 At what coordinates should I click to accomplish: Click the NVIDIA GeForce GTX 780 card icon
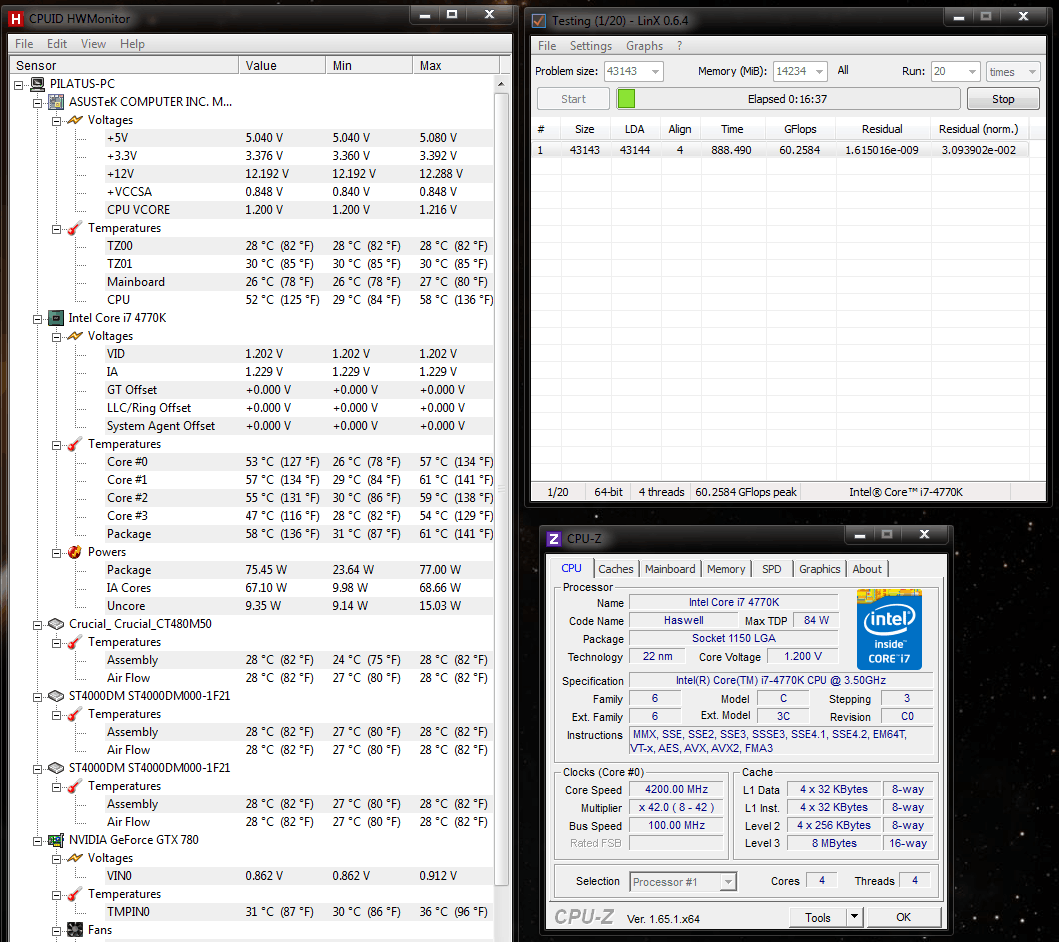click(57, 840)
